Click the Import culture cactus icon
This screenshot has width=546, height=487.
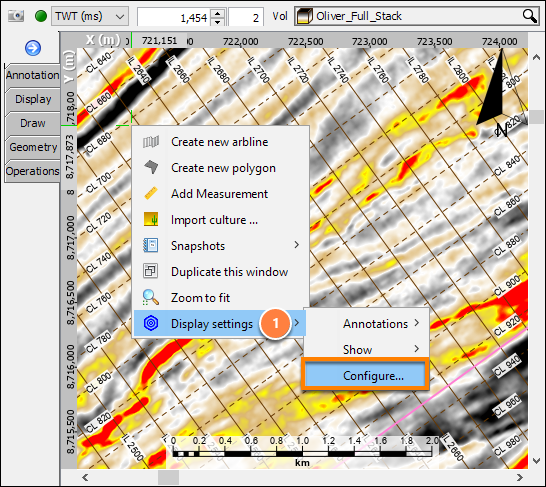click(151, 220)
